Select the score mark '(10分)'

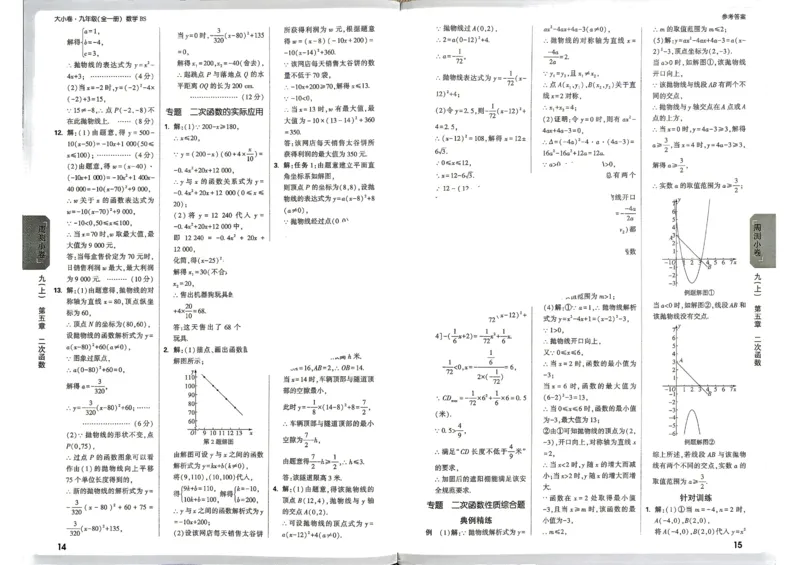pyautogui.click(x=141, y=279)
